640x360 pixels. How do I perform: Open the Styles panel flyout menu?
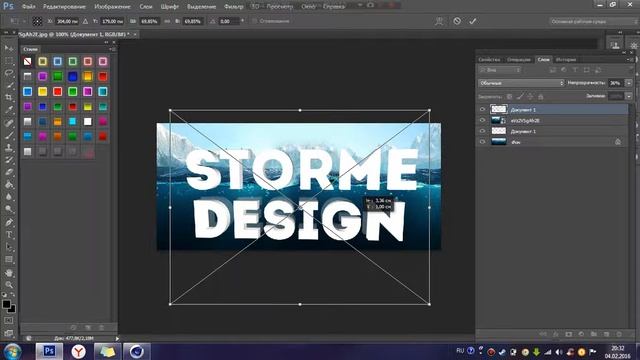coord(112,49)
